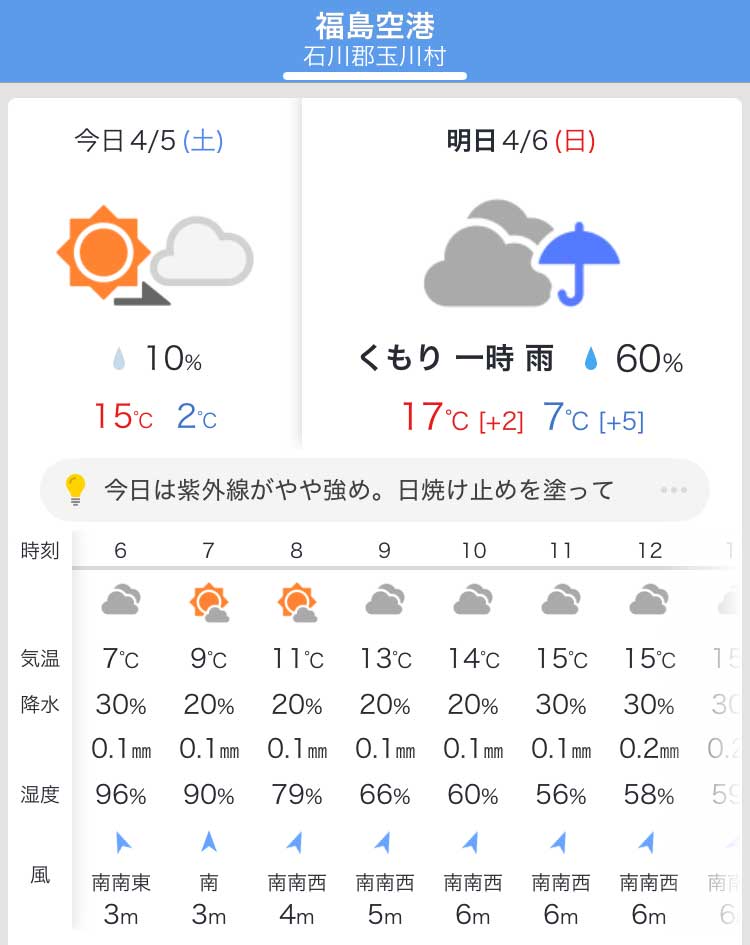Click the 12 o'clock hour column header
The height and width of the screenshot is (945, 750).
[650, 550]
